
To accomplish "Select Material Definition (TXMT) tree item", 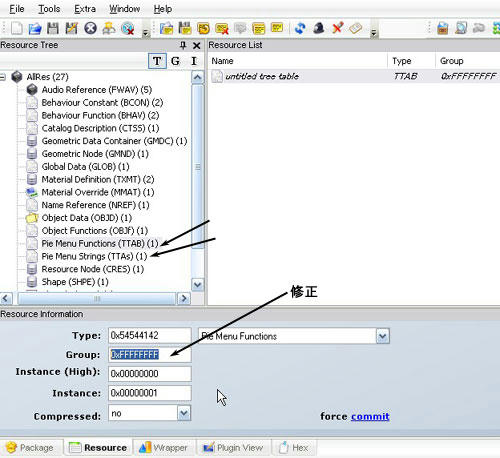I will 98,179.
